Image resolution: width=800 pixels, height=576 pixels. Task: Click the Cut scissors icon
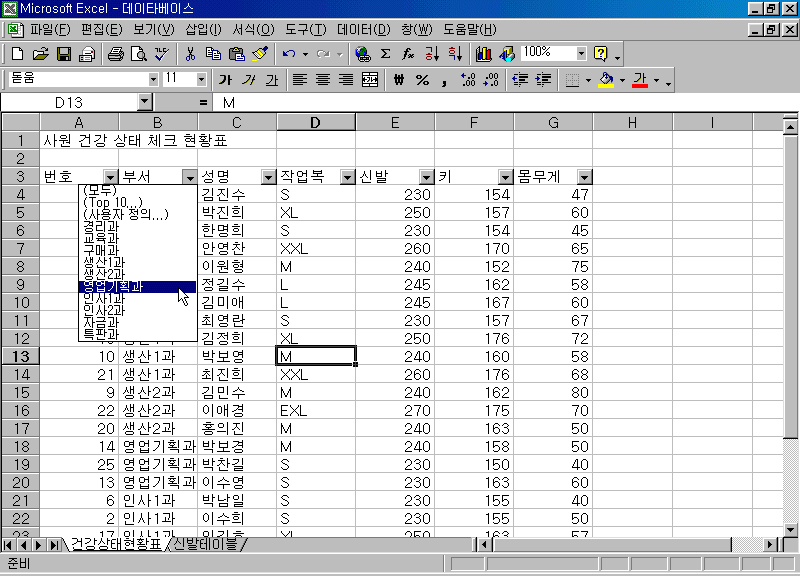(189, 54)
